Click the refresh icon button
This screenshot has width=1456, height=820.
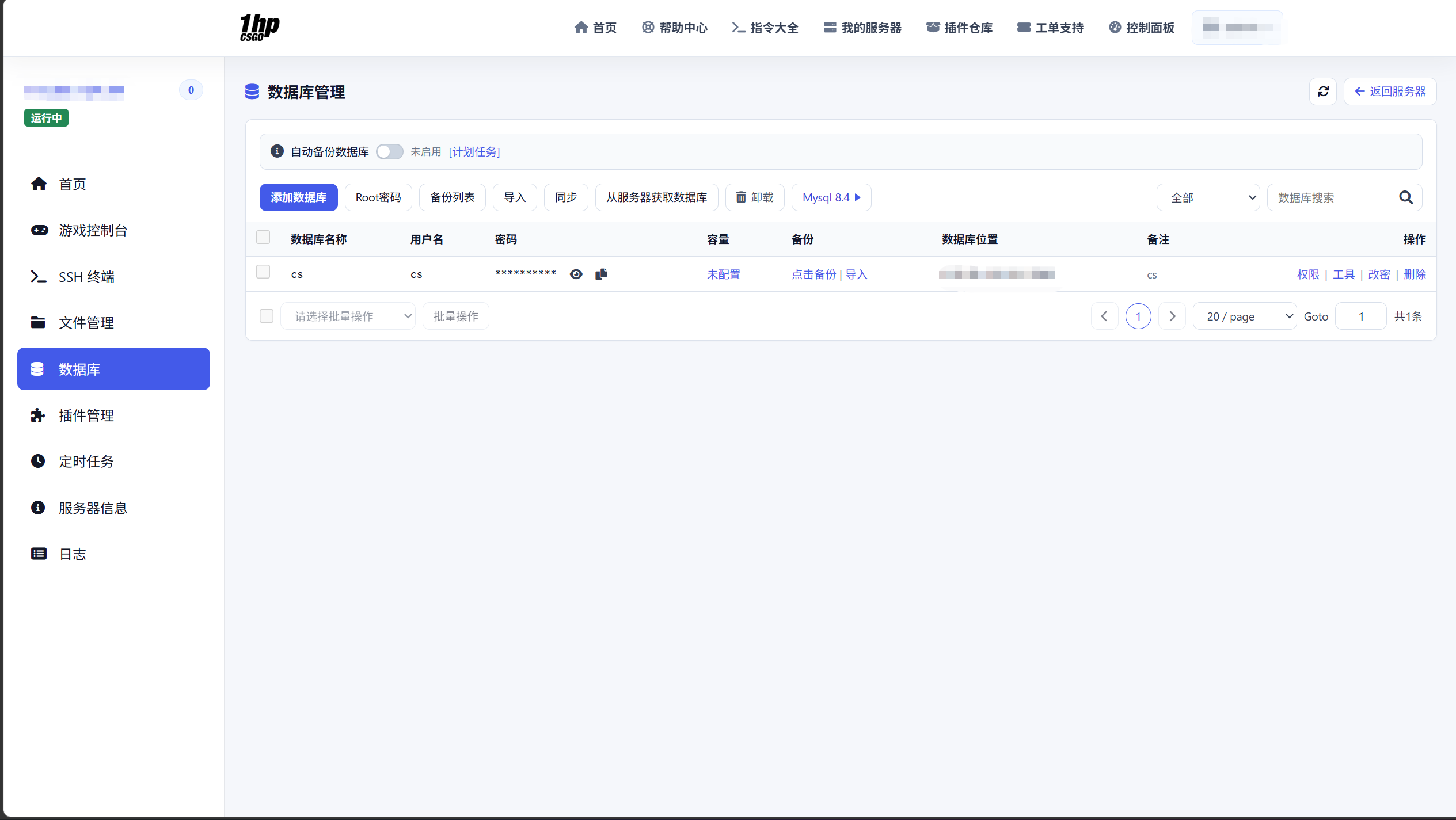1323,91
